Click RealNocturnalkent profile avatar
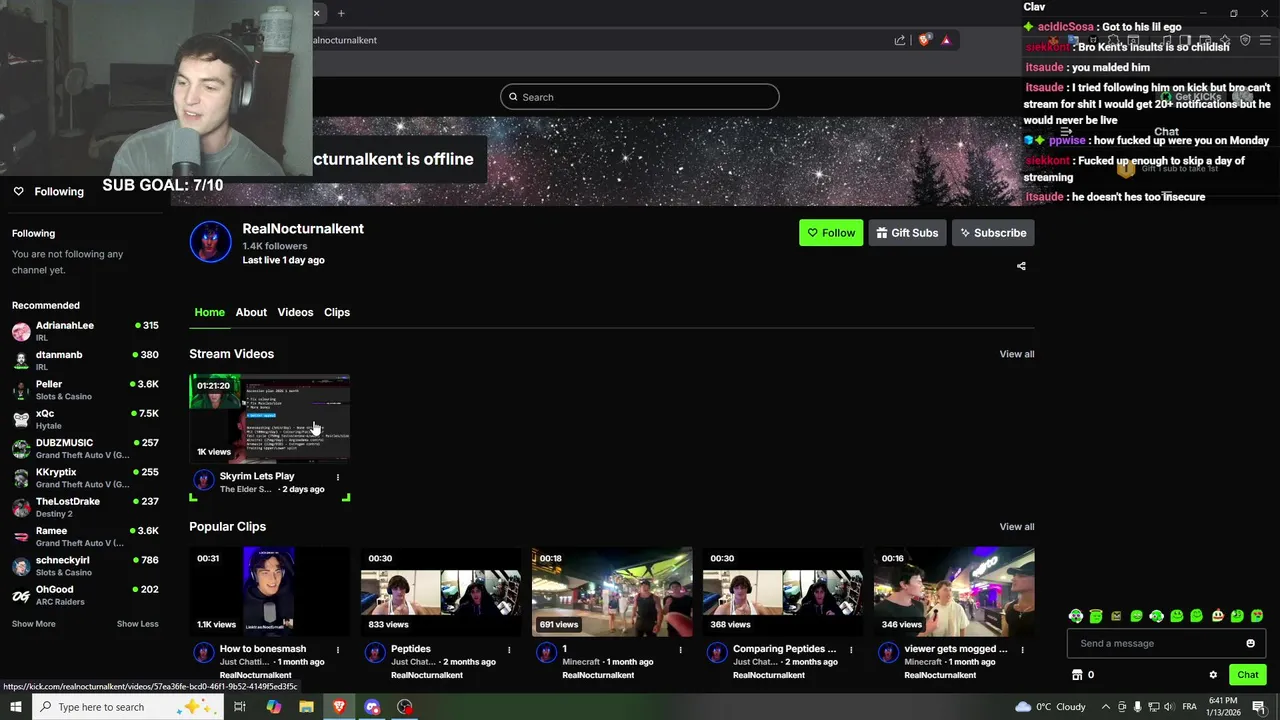 (x=210, y=242)
